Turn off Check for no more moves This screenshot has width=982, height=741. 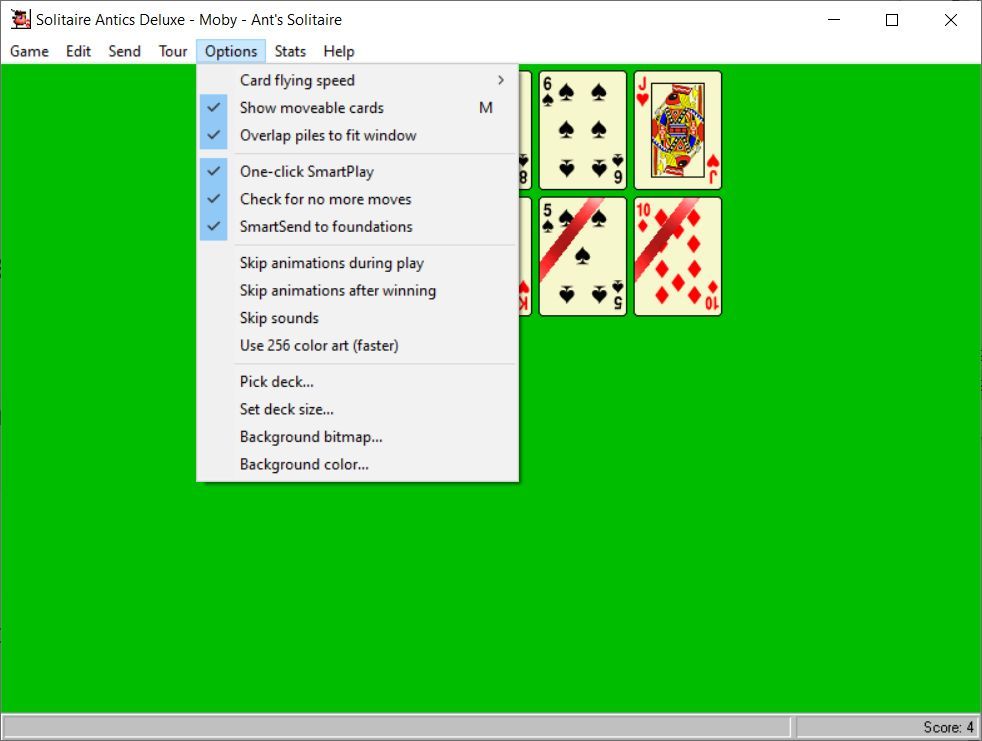(325, 199)
